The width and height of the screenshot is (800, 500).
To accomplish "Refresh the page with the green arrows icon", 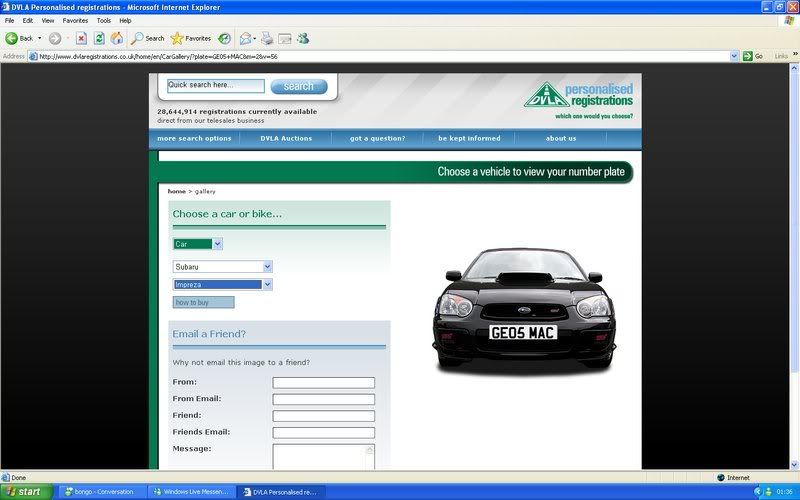I will [x=99, y=38].
